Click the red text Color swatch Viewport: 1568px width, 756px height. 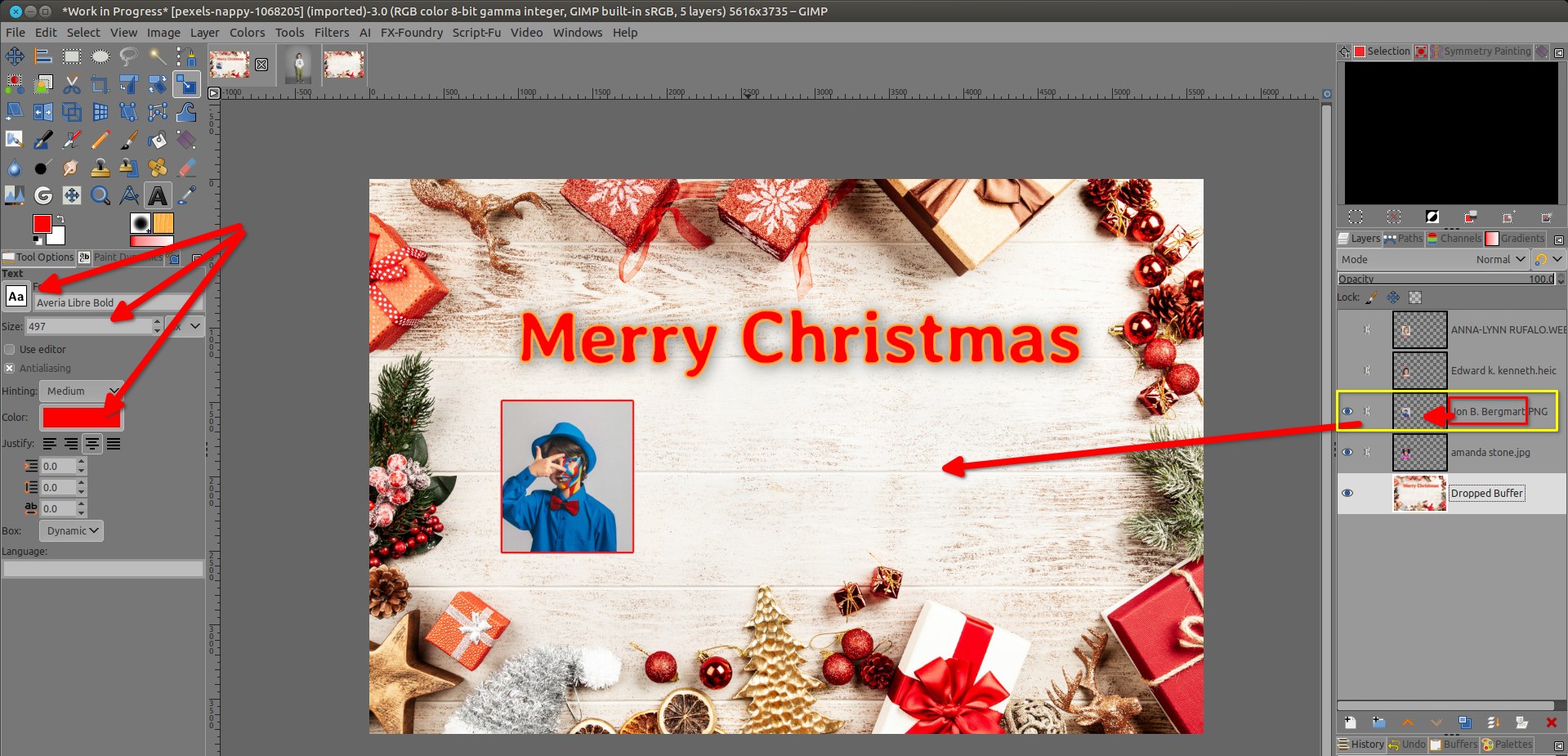coord(82,418)
